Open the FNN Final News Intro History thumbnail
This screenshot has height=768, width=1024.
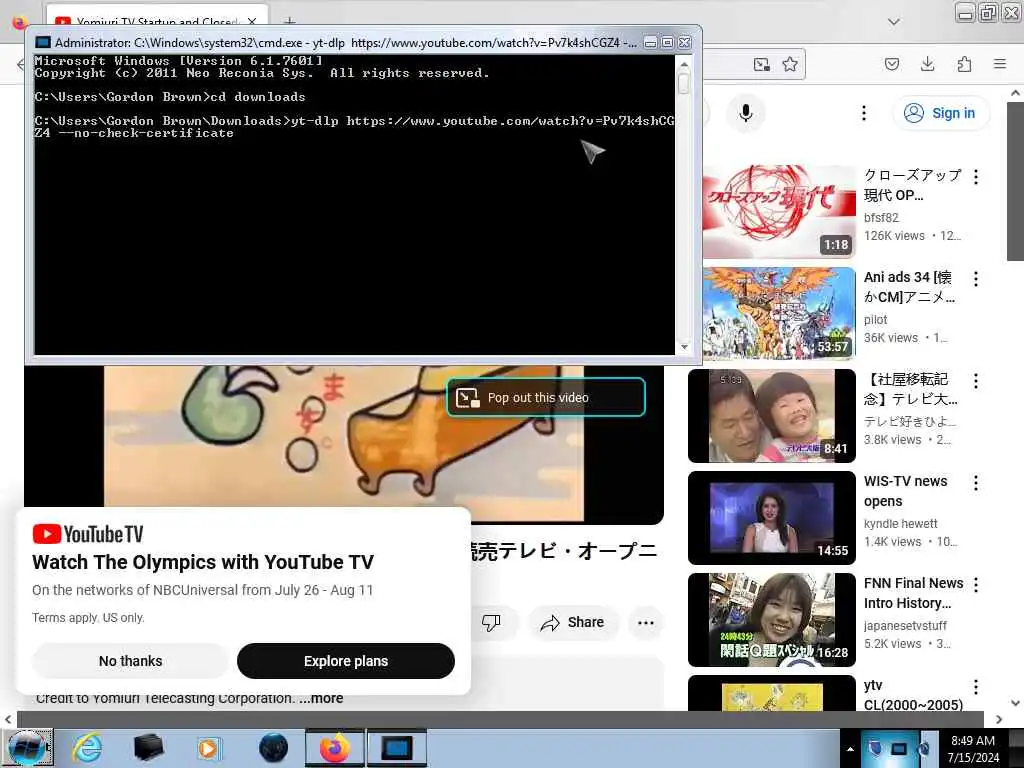(771, 619)
